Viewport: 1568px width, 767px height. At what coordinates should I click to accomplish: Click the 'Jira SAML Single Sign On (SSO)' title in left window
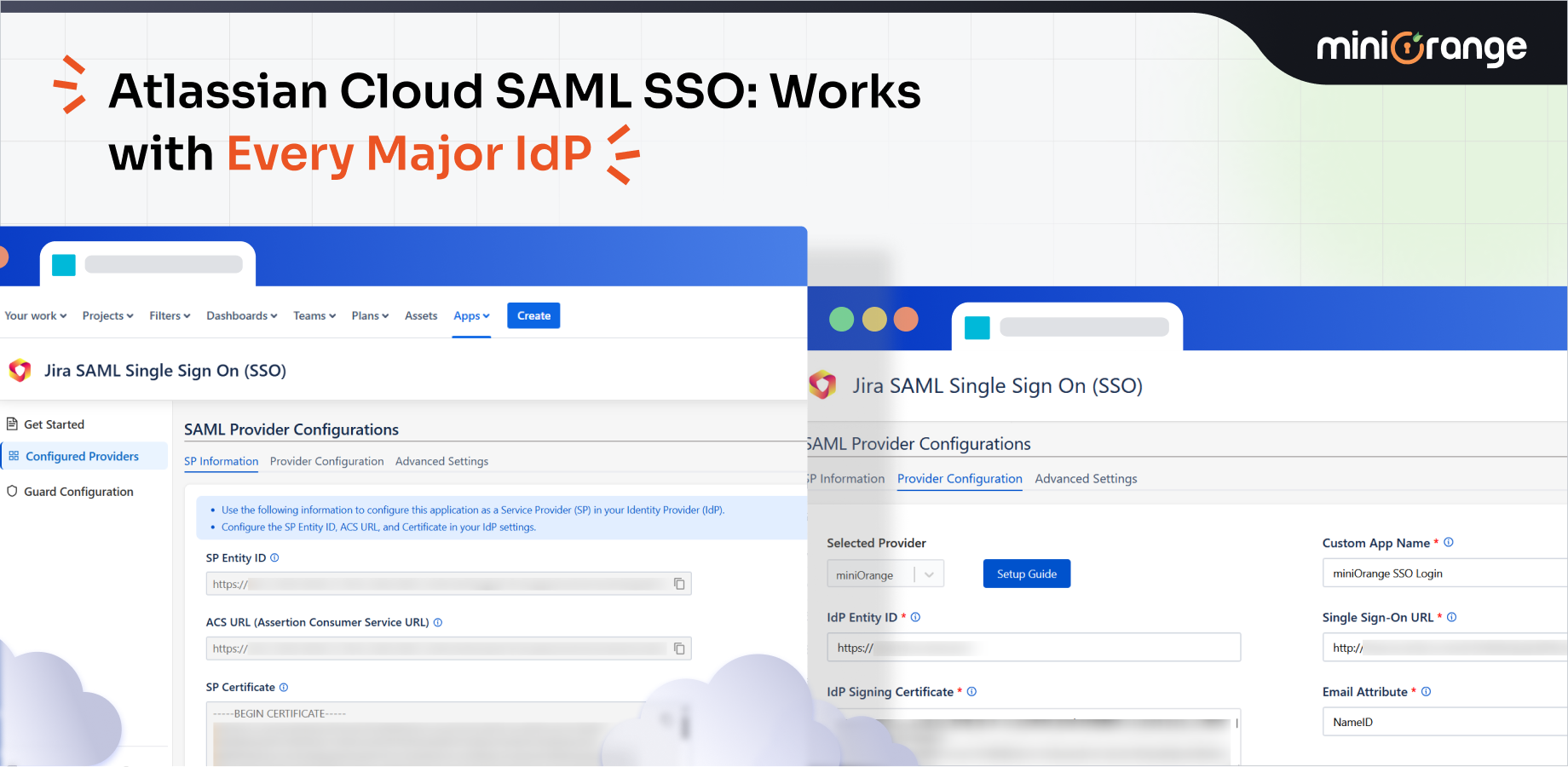165,371
